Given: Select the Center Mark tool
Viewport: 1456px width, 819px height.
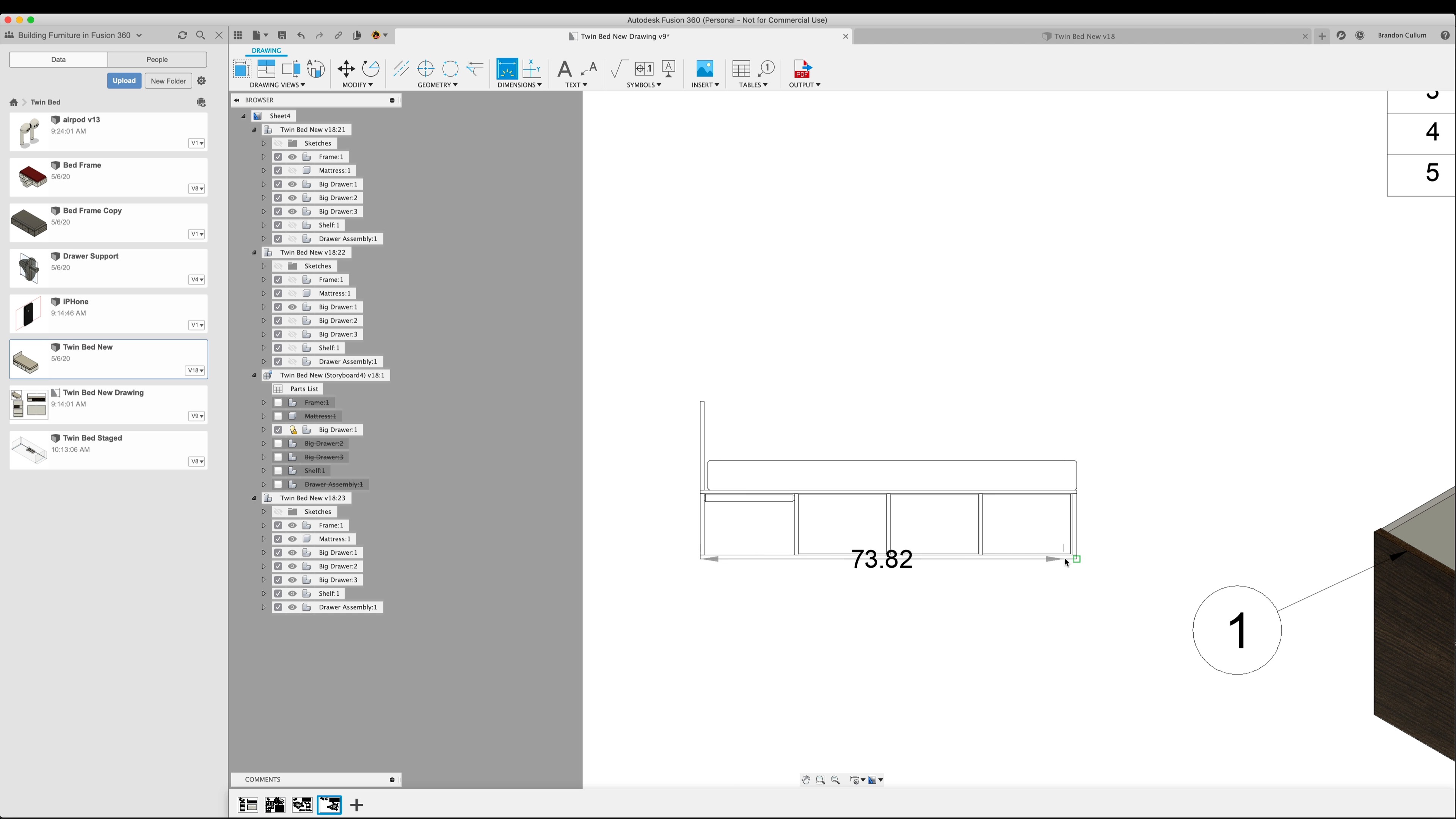Looking at the screenshot, I should pyautogui.click(x=425, y=69).
